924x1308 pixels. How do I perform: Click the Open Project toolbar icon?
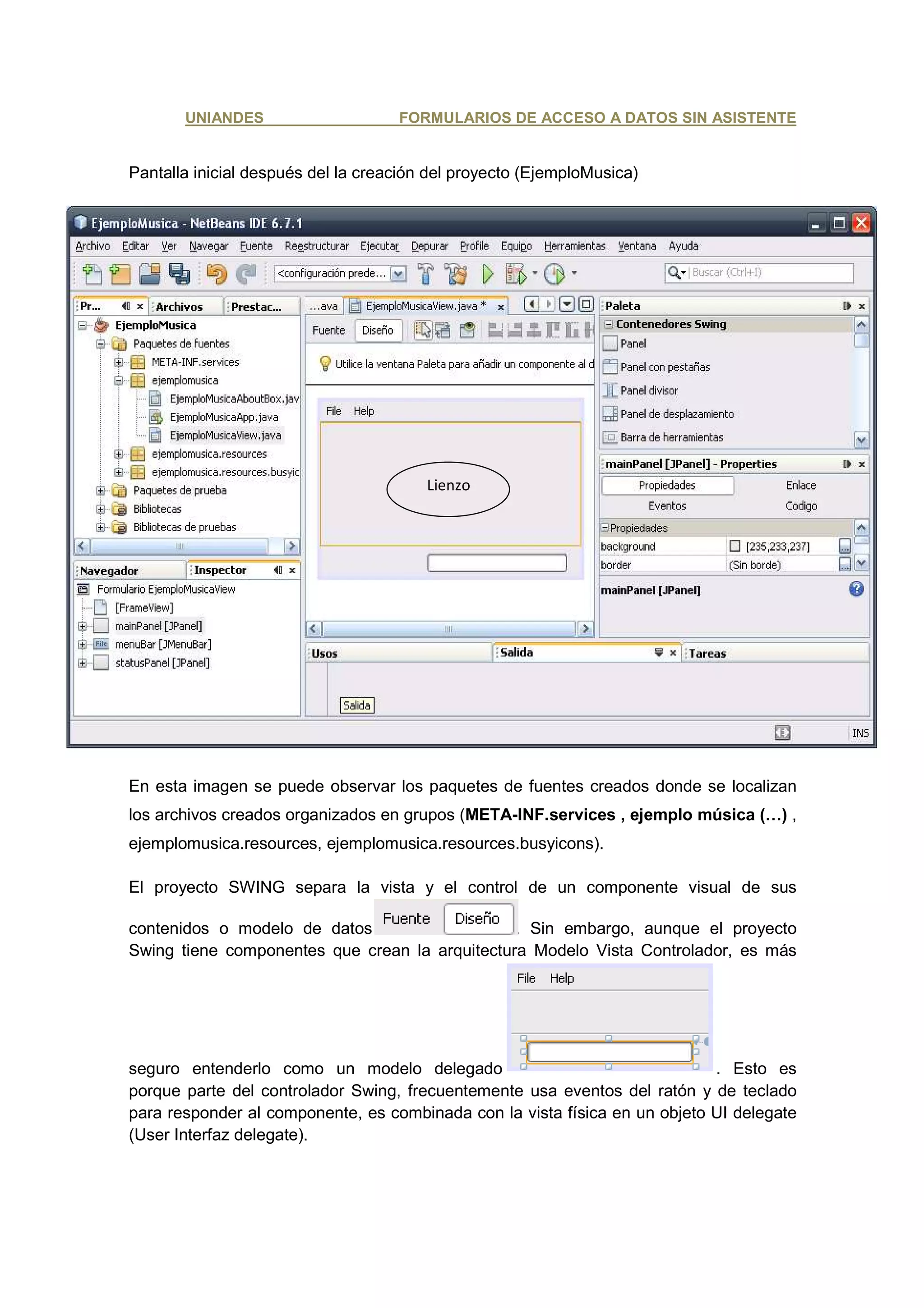tap(150, 274)
